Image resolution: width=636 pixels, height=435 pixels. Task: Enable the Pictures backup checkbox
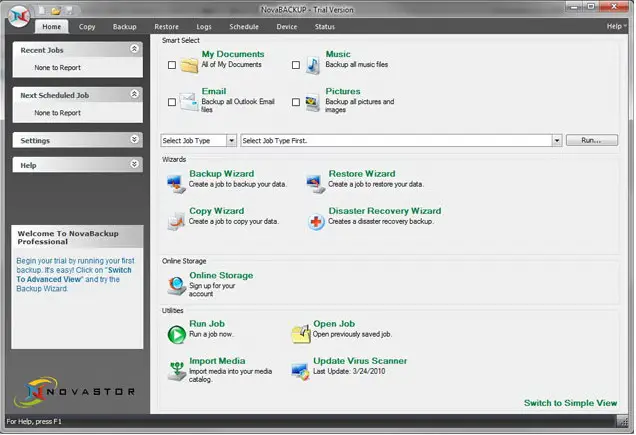tap(296, 102)
